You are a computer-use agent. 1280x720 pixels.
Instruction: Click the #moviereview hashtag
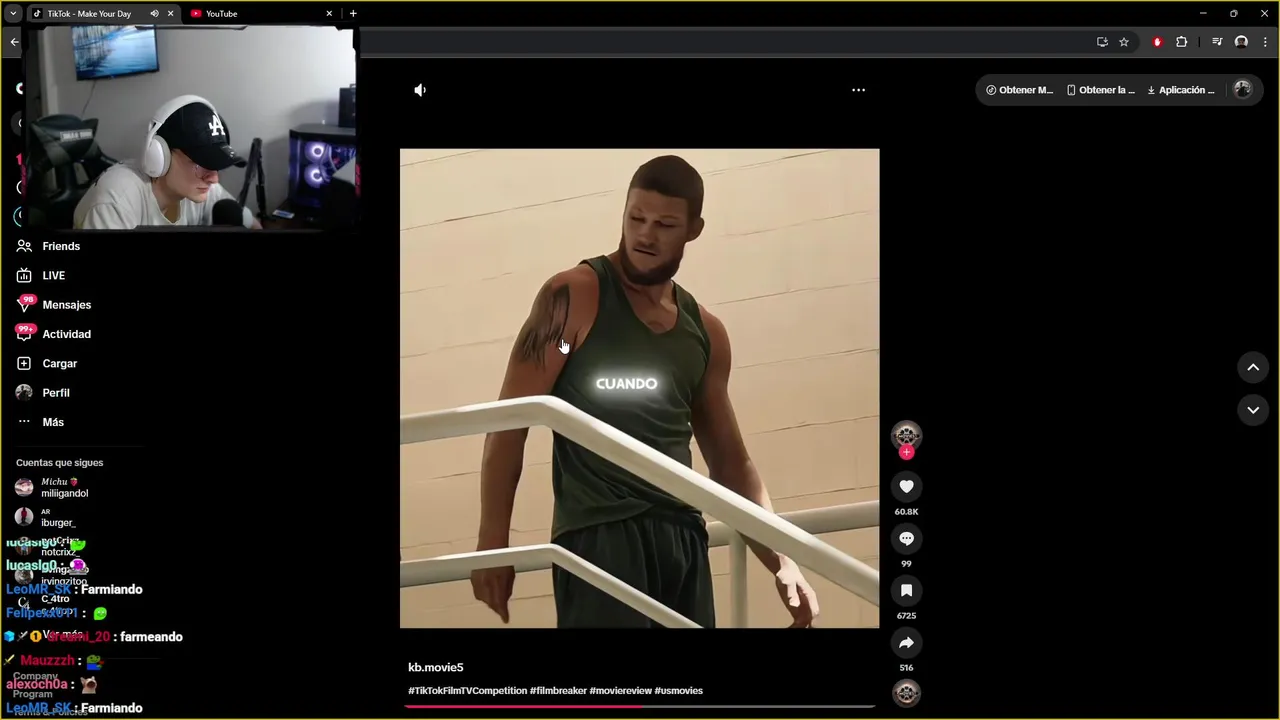click(x=620, y=691)
